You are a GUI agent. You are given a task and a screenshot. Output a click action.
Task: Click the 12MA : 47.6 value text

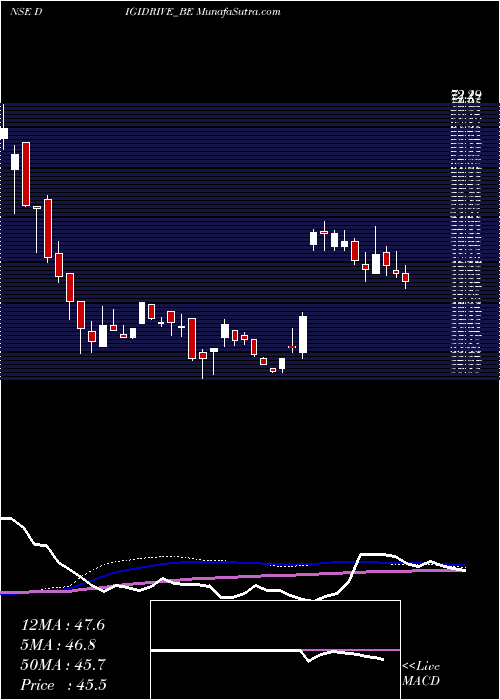point(63,625)
